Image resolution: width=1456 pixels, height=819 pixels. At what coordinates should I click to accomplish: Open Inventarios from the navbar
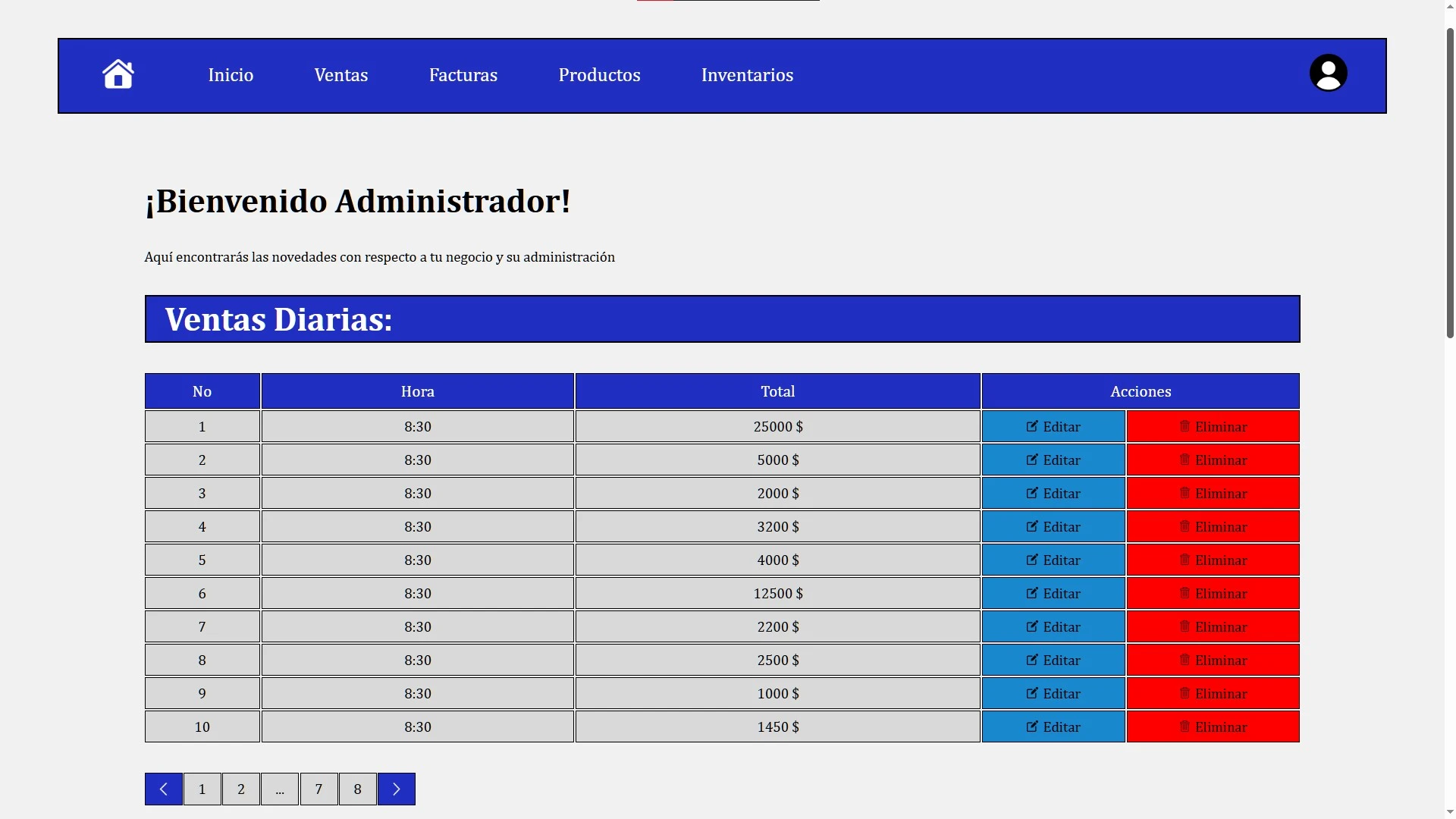[x=747, y=75]
